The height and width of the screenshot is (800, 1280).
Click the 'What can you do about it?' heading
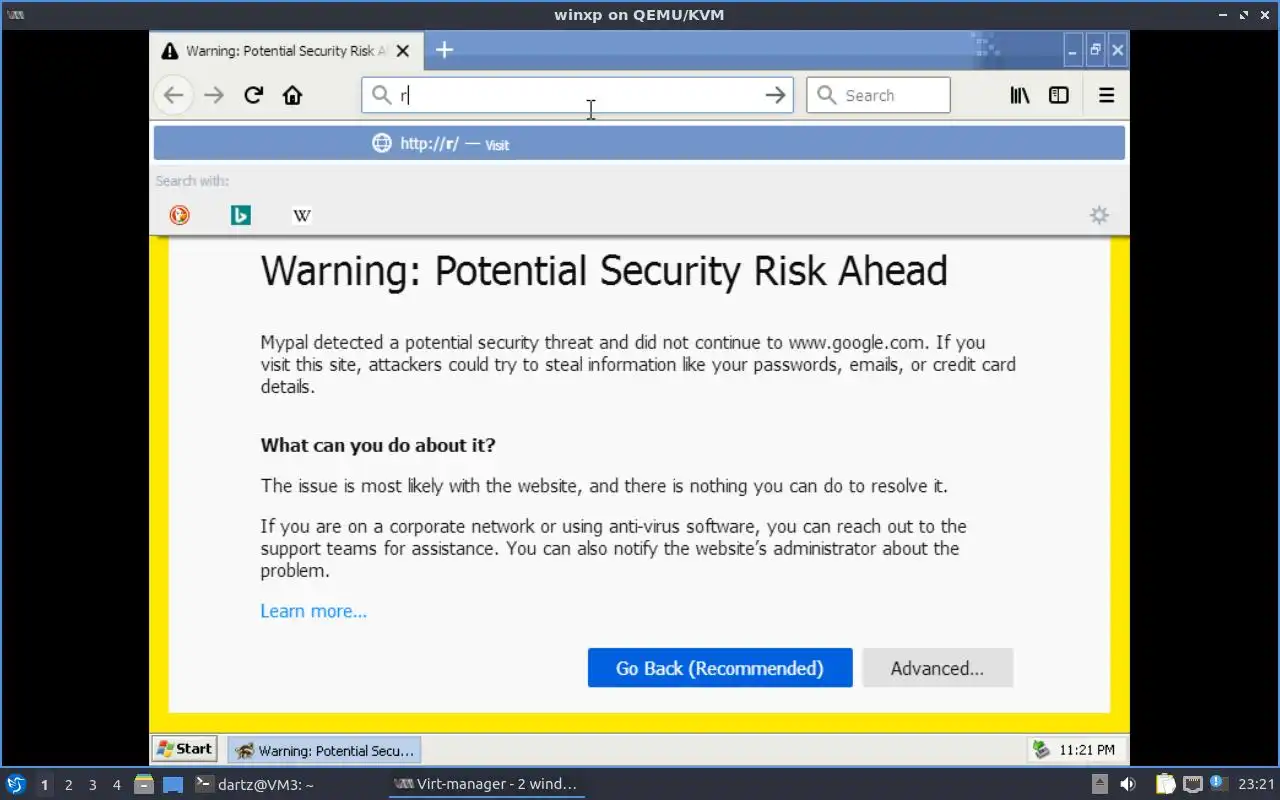point(378,445)
